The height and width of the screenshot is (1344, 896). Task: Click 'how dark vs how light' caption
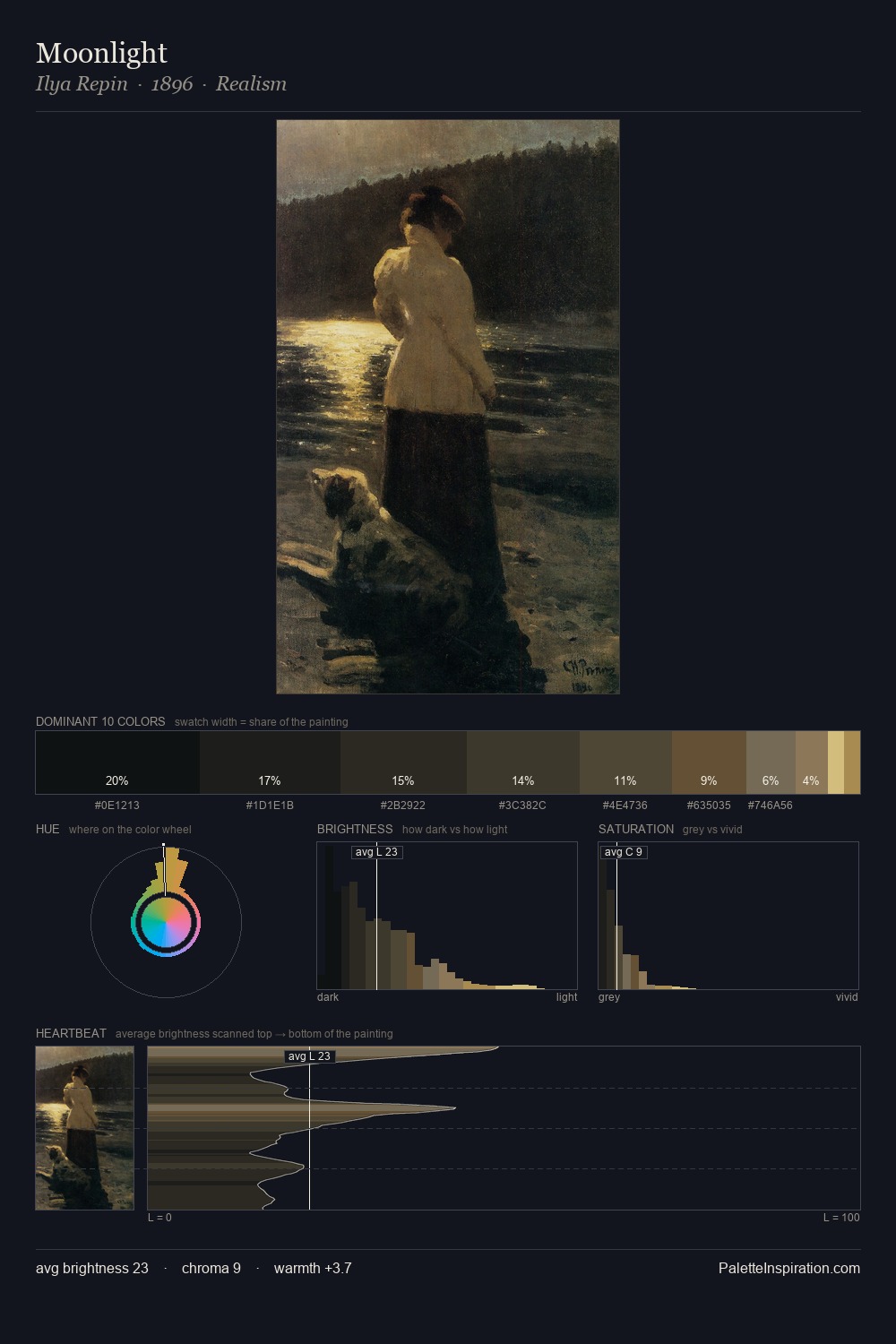click(x=455, y=830)
